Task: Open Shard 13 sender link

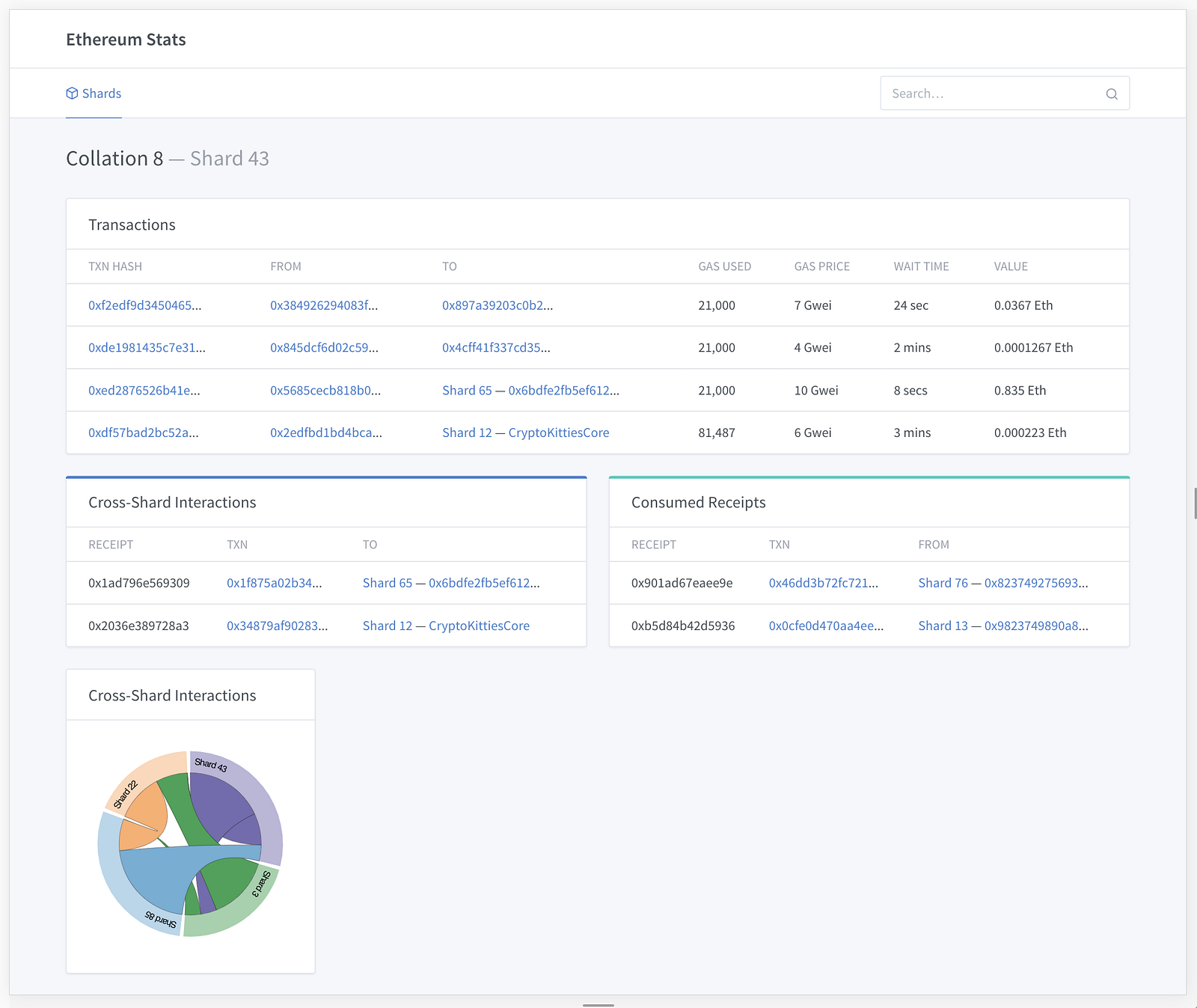Action: [x=1003, y=626]
